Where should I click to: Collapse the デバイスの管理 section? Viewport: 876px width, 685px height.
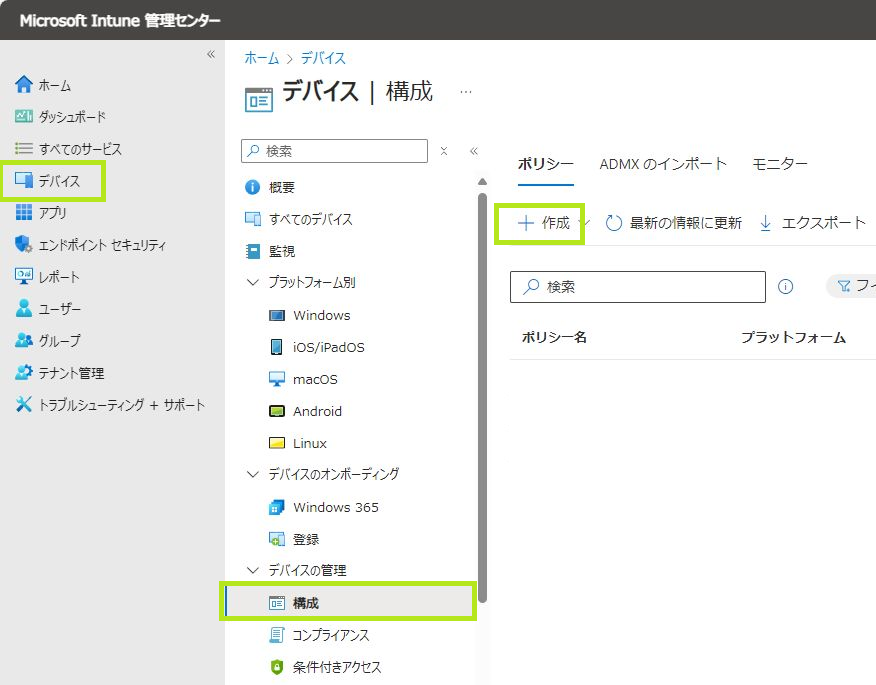click(253, 570)
